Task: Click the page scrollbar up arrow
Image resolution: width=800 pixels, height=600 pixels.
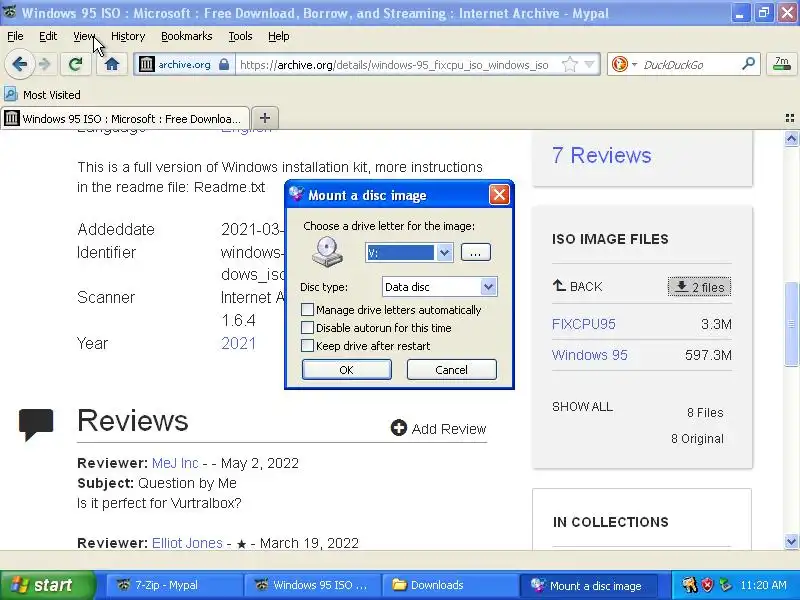Action: [x=791, y=138]
